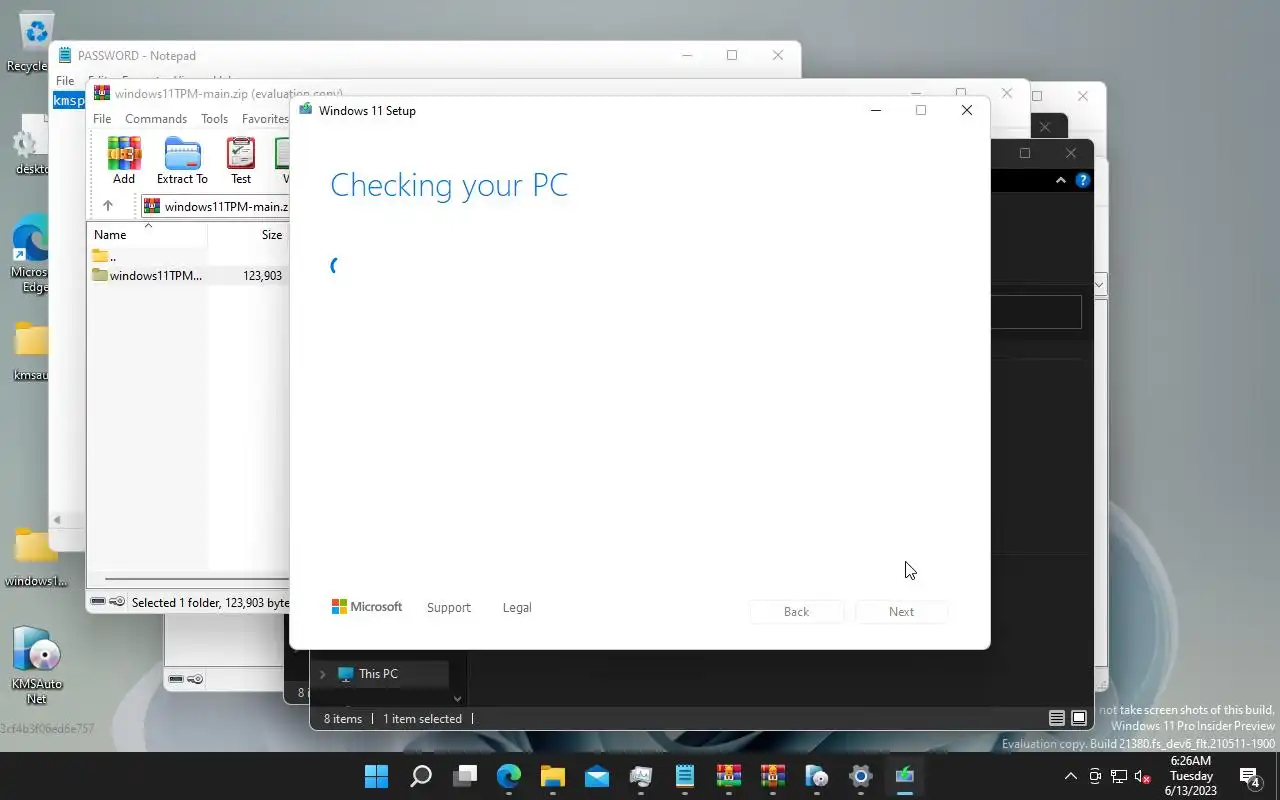Screen dimensions: 1280x800
Task: Switch to Windows 11 Setup taskbar icon
Action: click(905, 776)
